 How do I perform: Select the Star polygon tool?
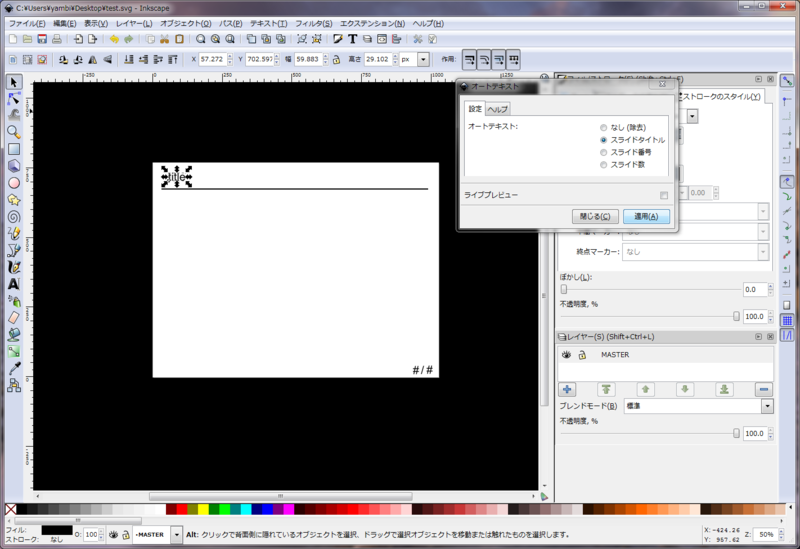click(x=14, y=199)
